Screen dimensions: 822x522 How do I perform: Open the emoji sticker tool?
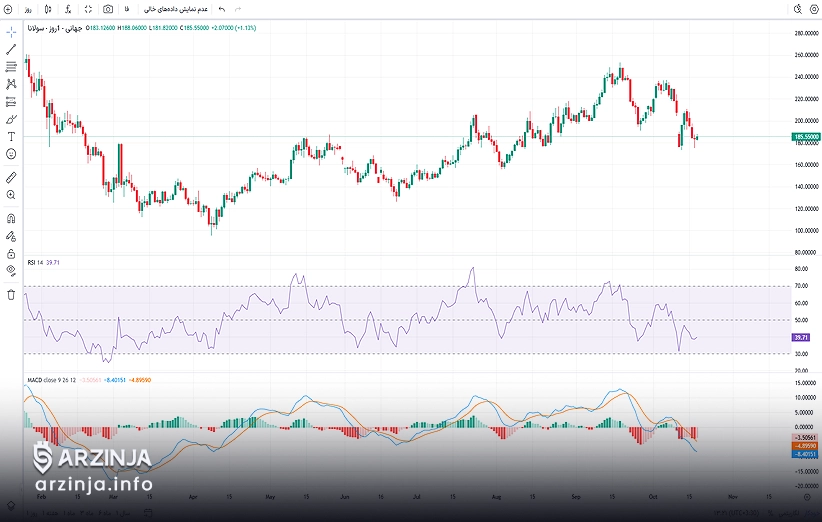(x=11, y=154)
